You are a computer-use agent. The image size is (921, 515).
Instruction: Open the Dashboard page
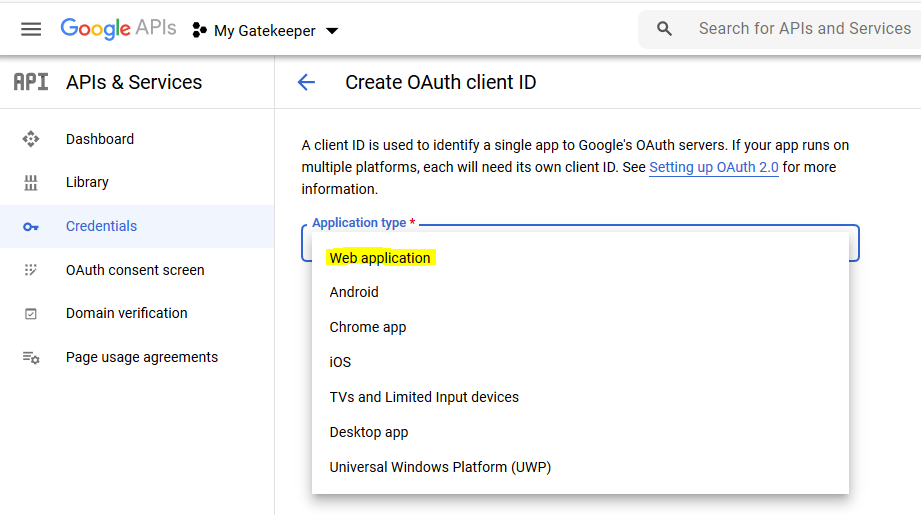(100, 139)
